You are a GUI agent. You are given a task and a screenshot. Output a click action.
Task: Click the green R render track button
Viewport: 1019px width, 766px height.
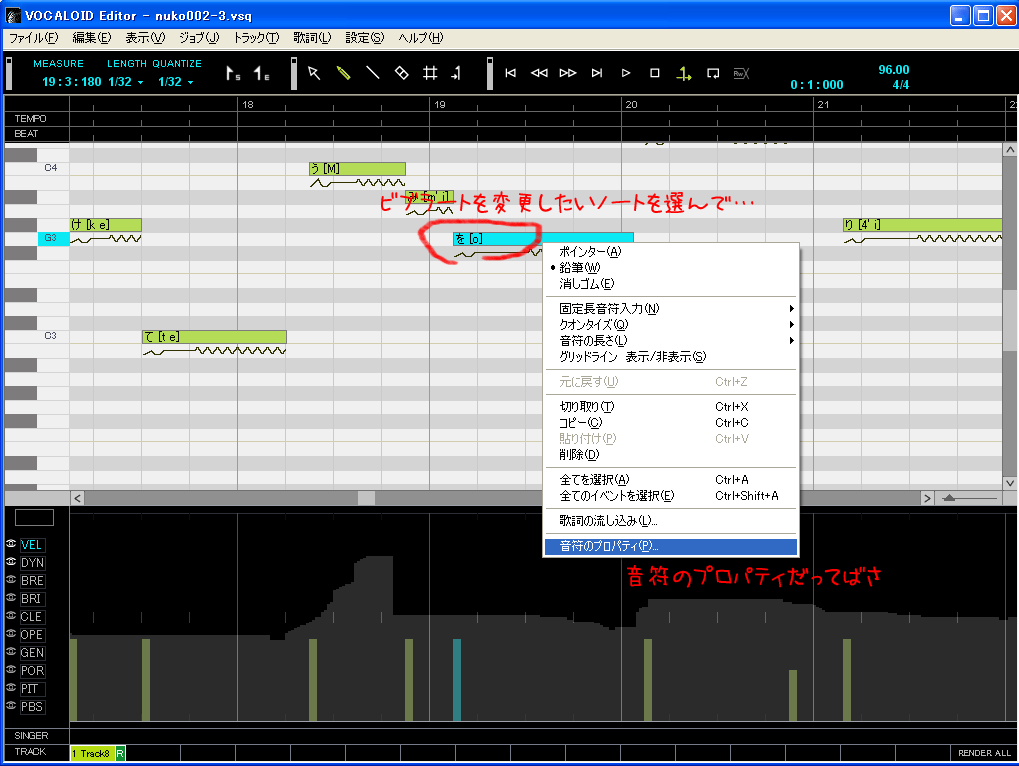click(x=120, y=753)
